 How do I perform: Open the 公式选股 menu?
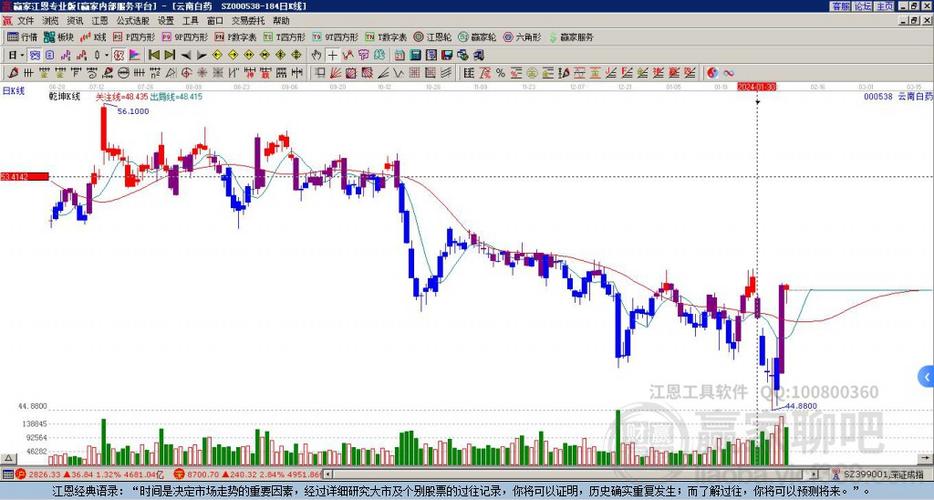coord(133,20)
